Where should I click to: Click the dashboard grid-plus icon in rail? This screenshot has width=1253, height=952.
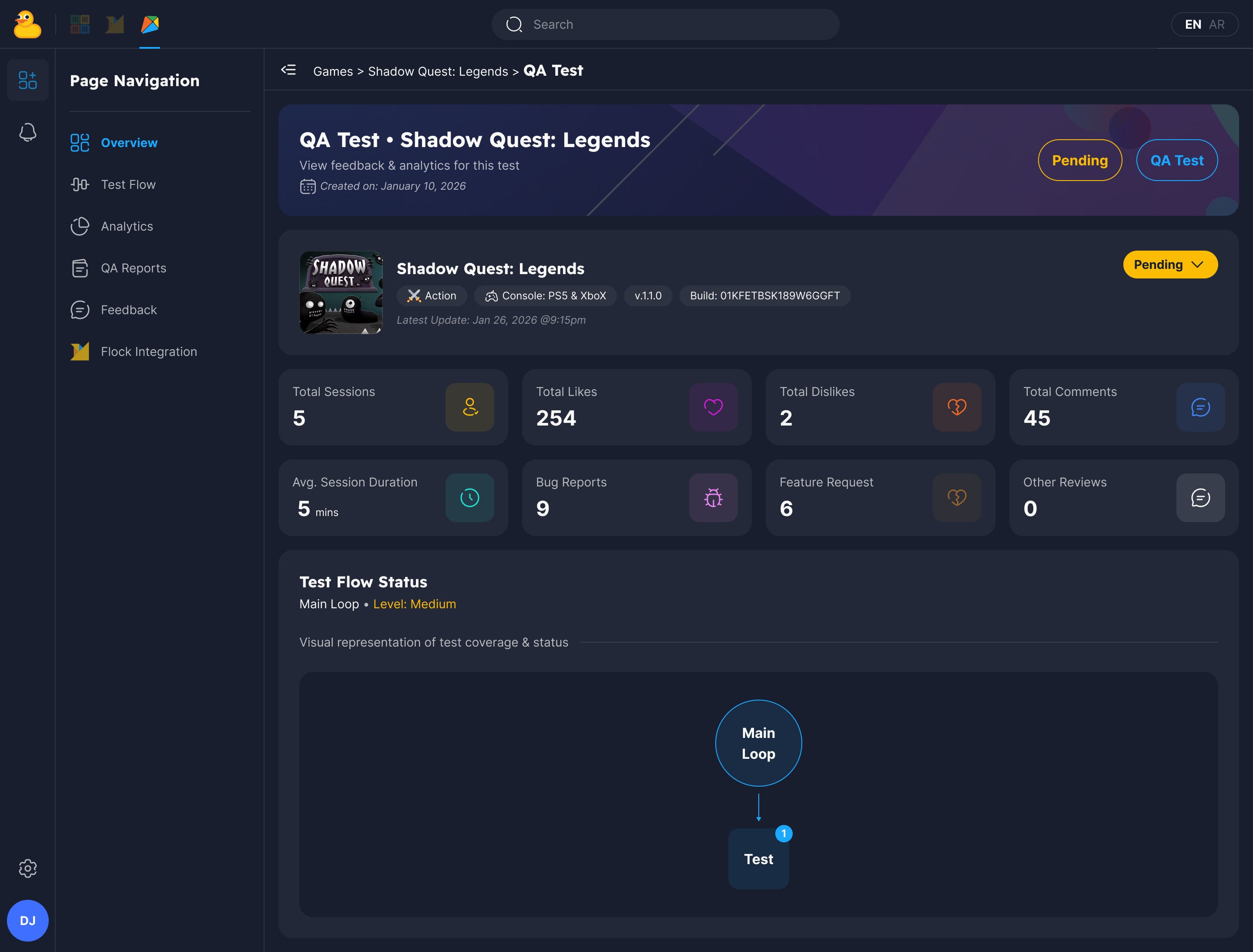pyautogui.click(x=27, y=80)
